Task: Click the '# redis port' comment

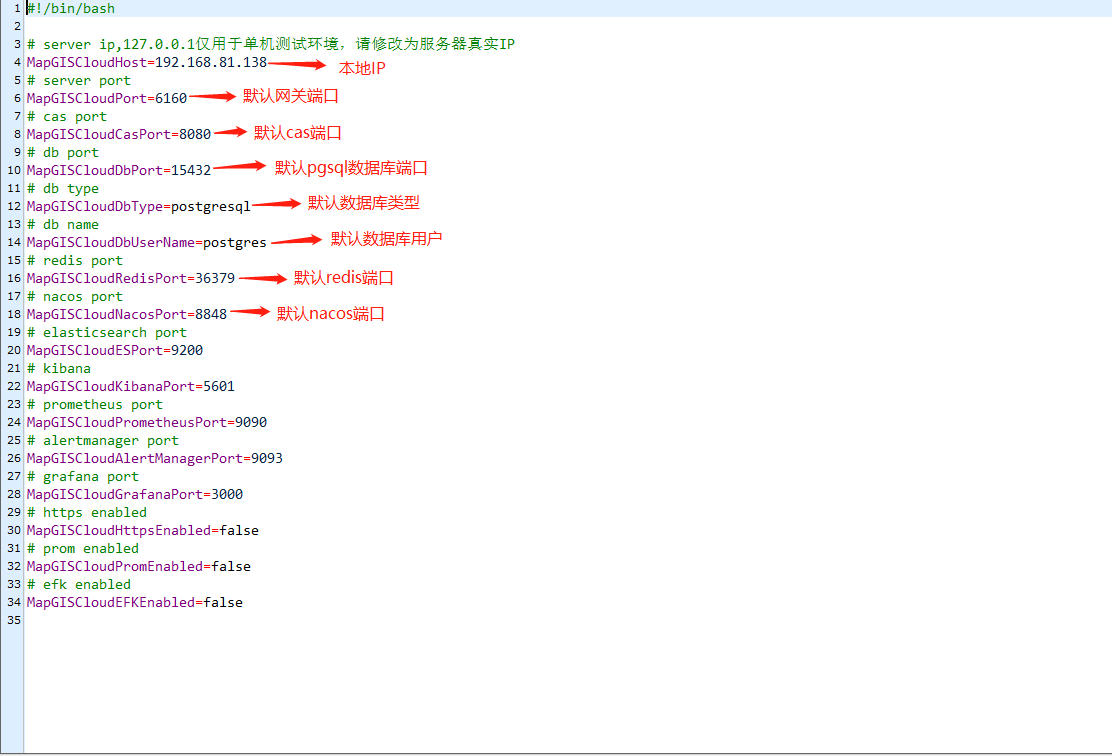Action: 75,260
